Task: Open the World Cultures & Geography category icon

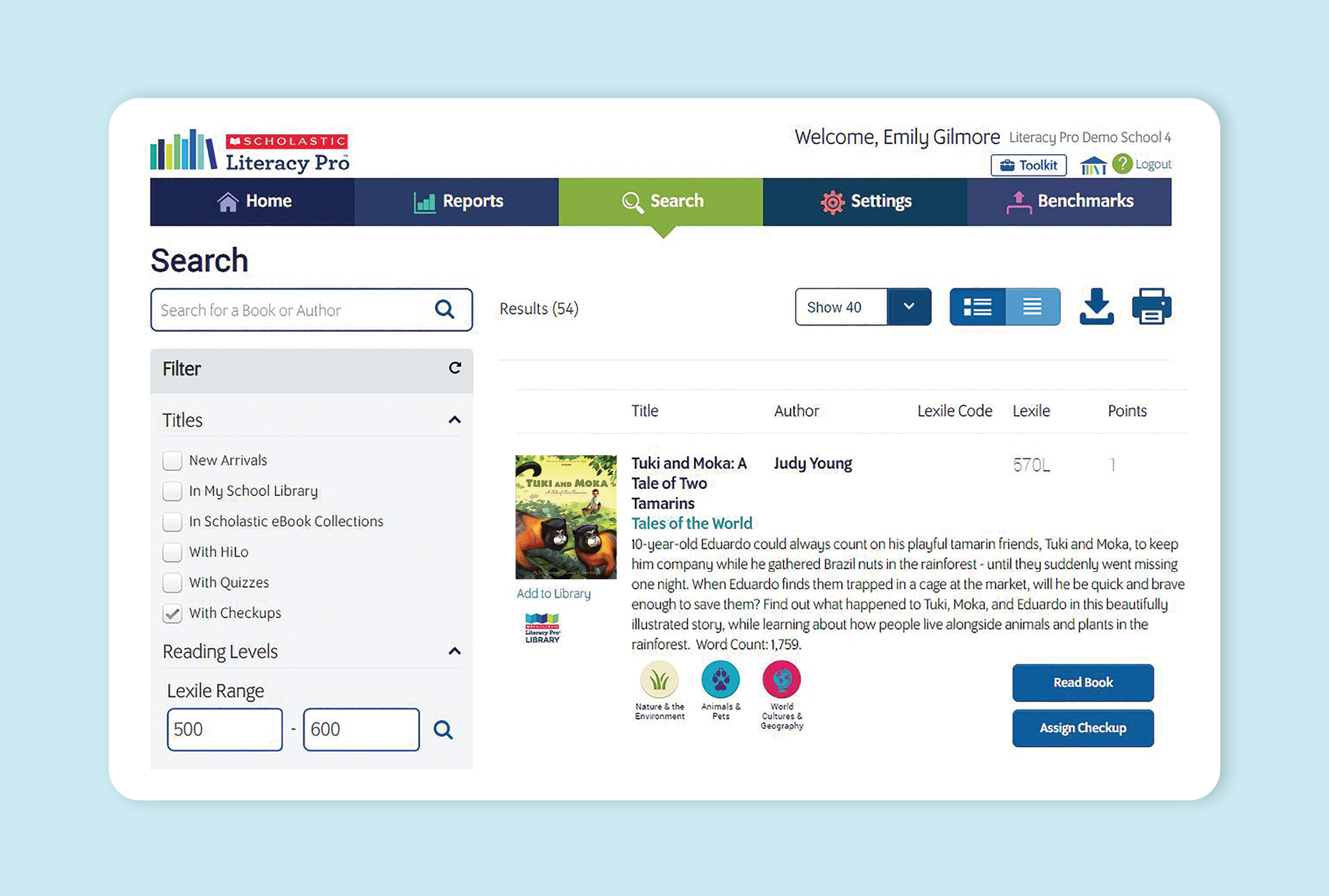Action: click(781, 681)
